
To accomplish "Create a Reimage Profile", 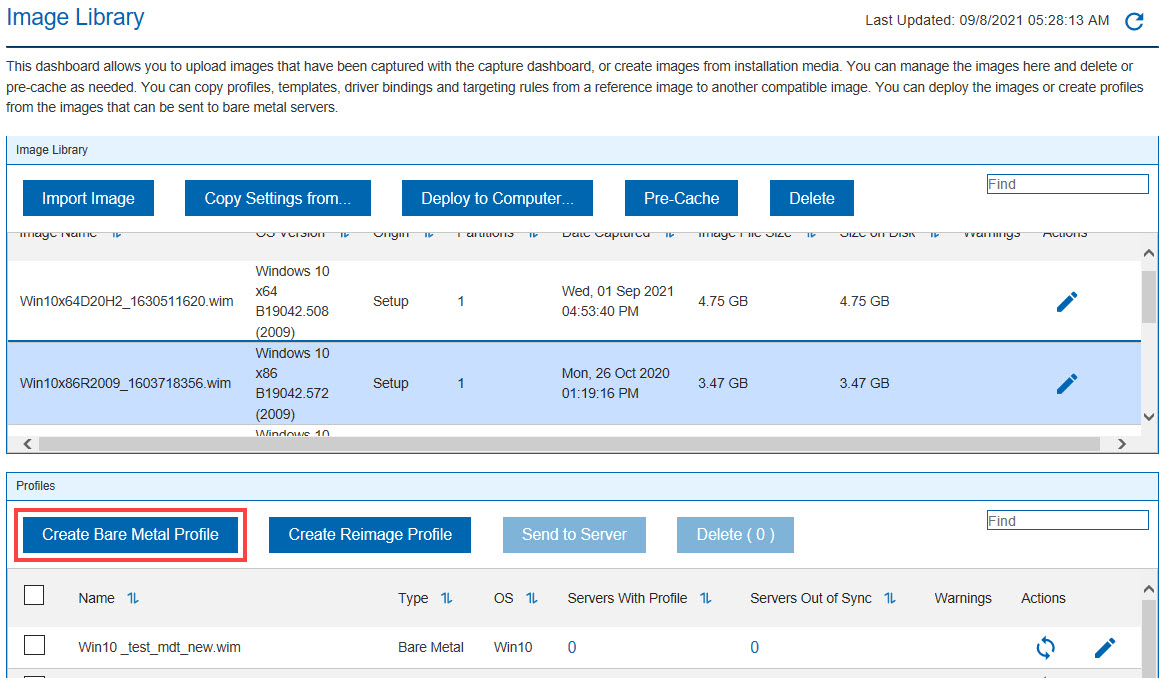I will [x=369, y=535].
